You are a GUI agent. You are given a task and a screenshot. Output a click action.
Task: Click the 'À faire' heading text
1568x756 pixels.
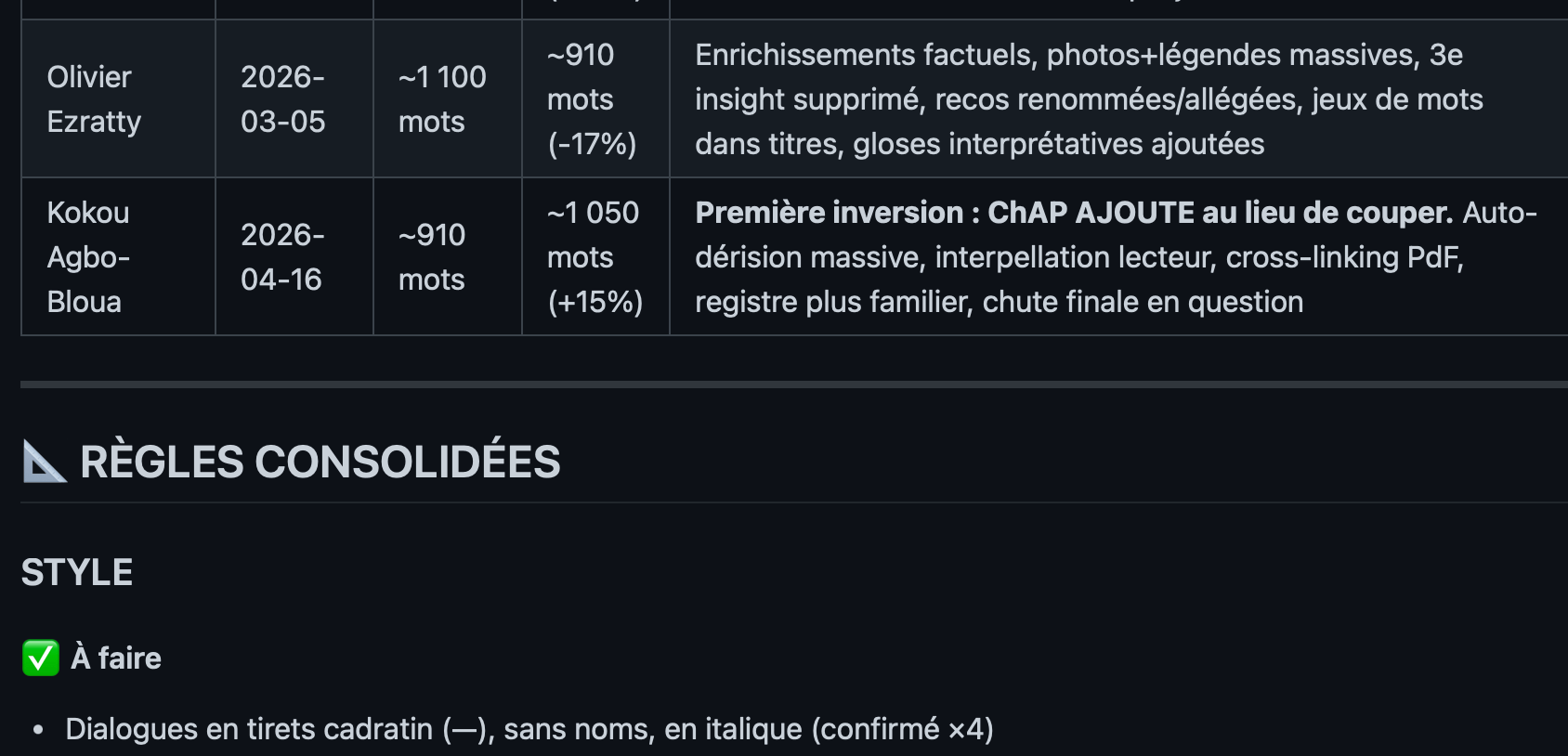pos(116,658)
